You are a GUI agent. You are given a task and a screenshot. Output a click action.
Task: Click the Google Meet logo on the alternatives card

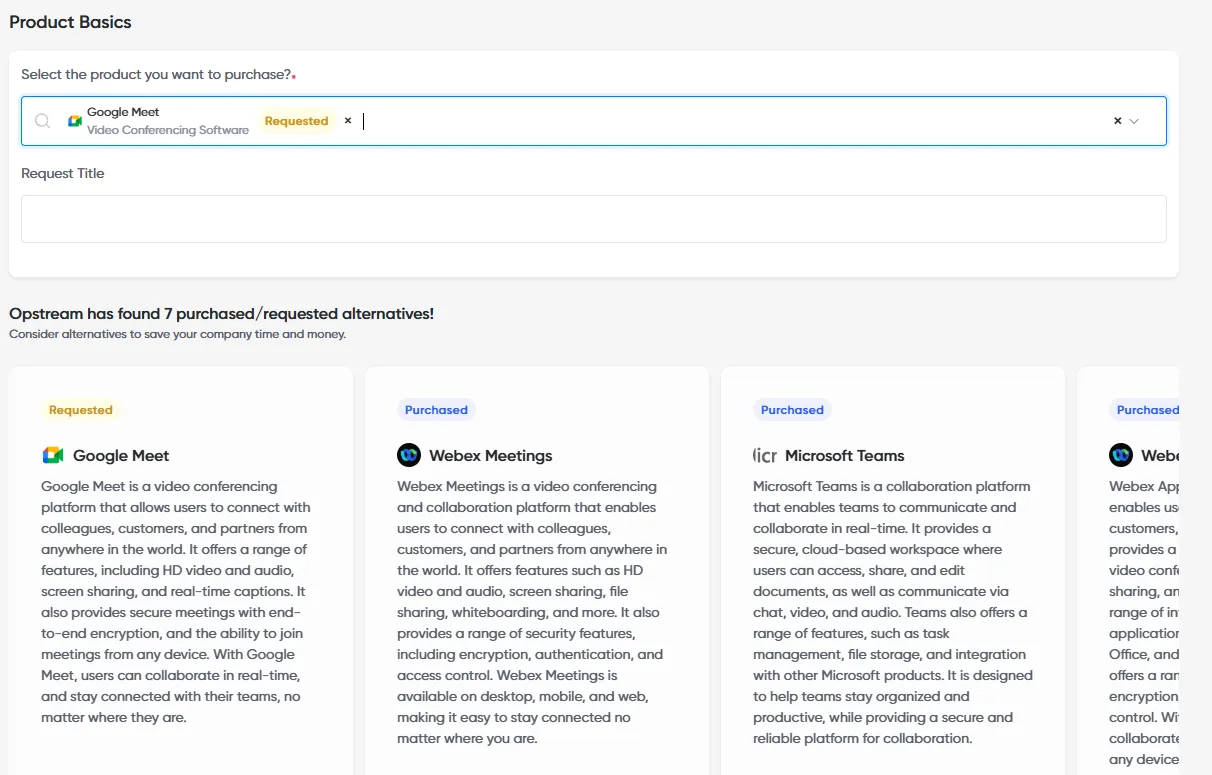click(x=53, y=455)
